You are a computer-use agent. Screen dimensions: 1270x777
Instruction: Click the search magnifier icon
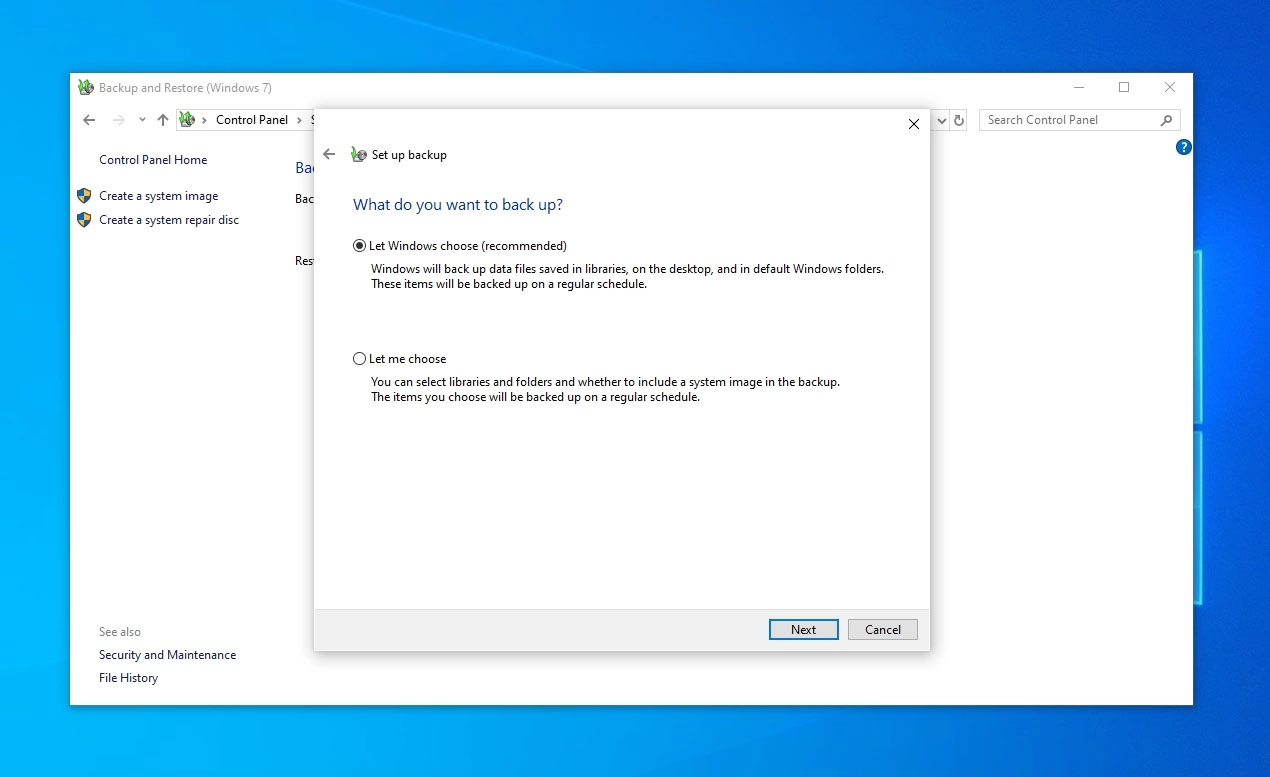point(1166,120)
